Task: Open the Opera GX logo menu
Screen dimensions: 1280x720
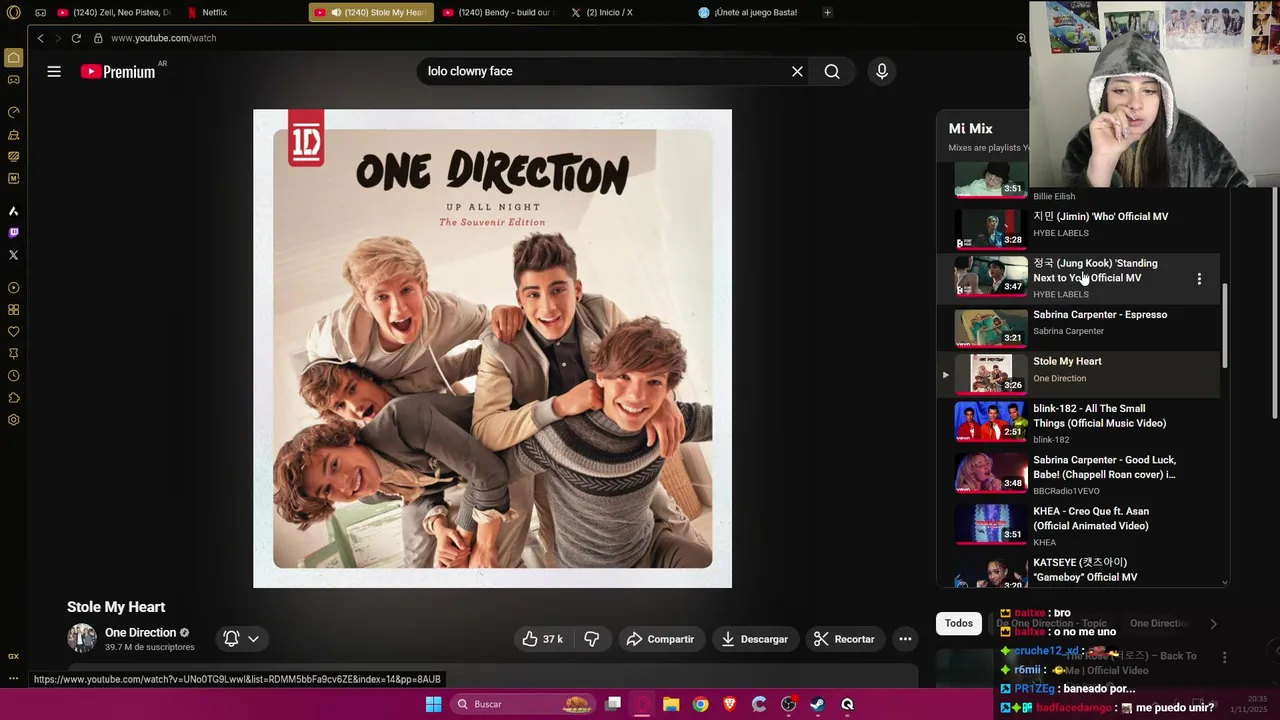Action: coord(13,12)
